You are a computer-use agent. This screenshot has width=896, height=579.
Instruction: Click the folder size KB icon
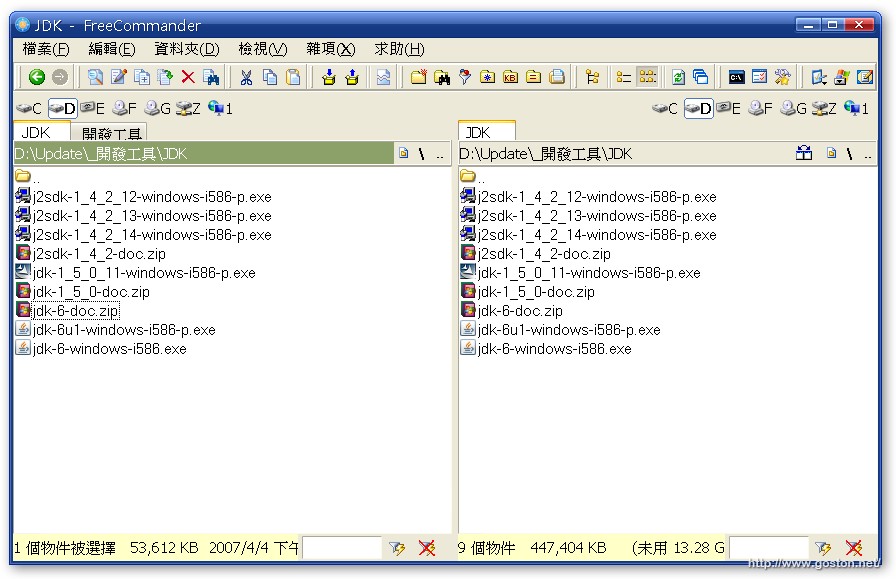[510, 77]
